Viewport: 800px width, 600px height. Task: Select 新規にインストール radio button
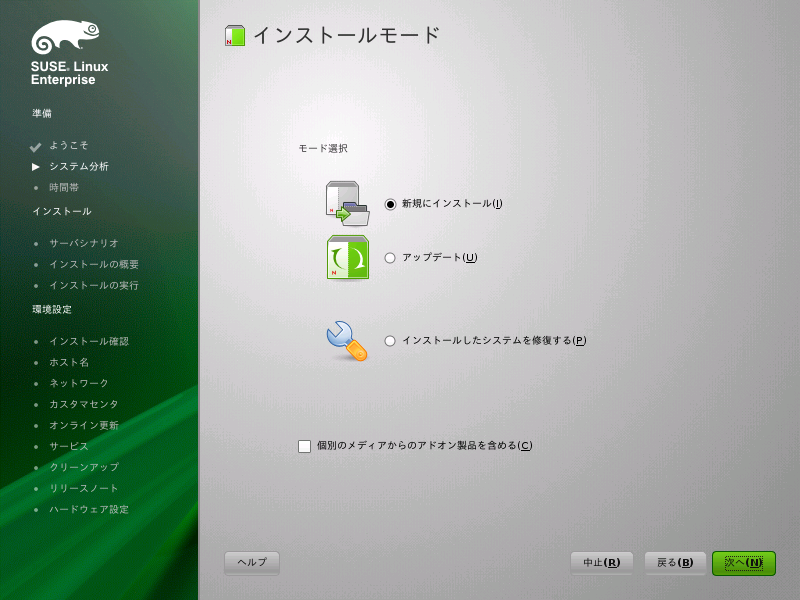click(390, 204)
